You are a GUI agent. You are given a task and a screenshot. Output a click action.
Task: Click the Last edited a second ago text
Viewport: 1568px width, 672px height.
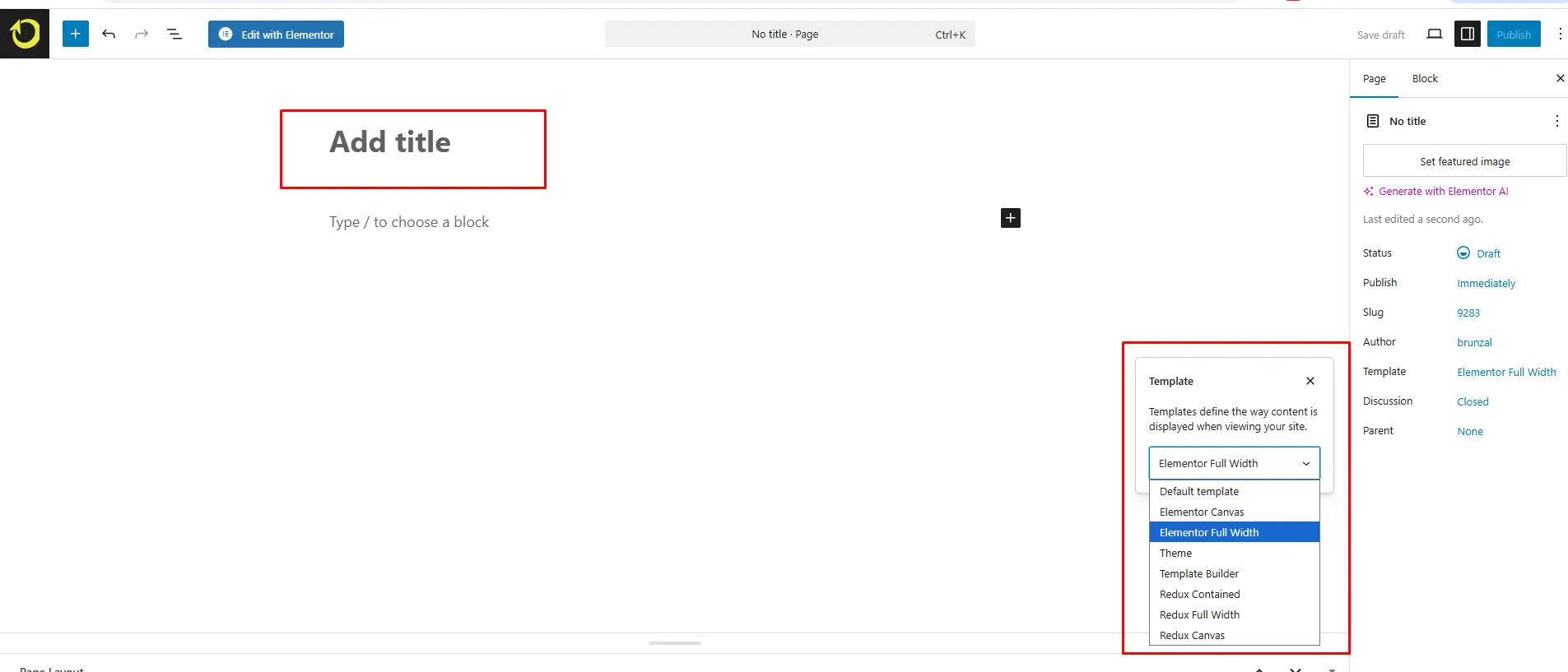(x=1423, y=220)
